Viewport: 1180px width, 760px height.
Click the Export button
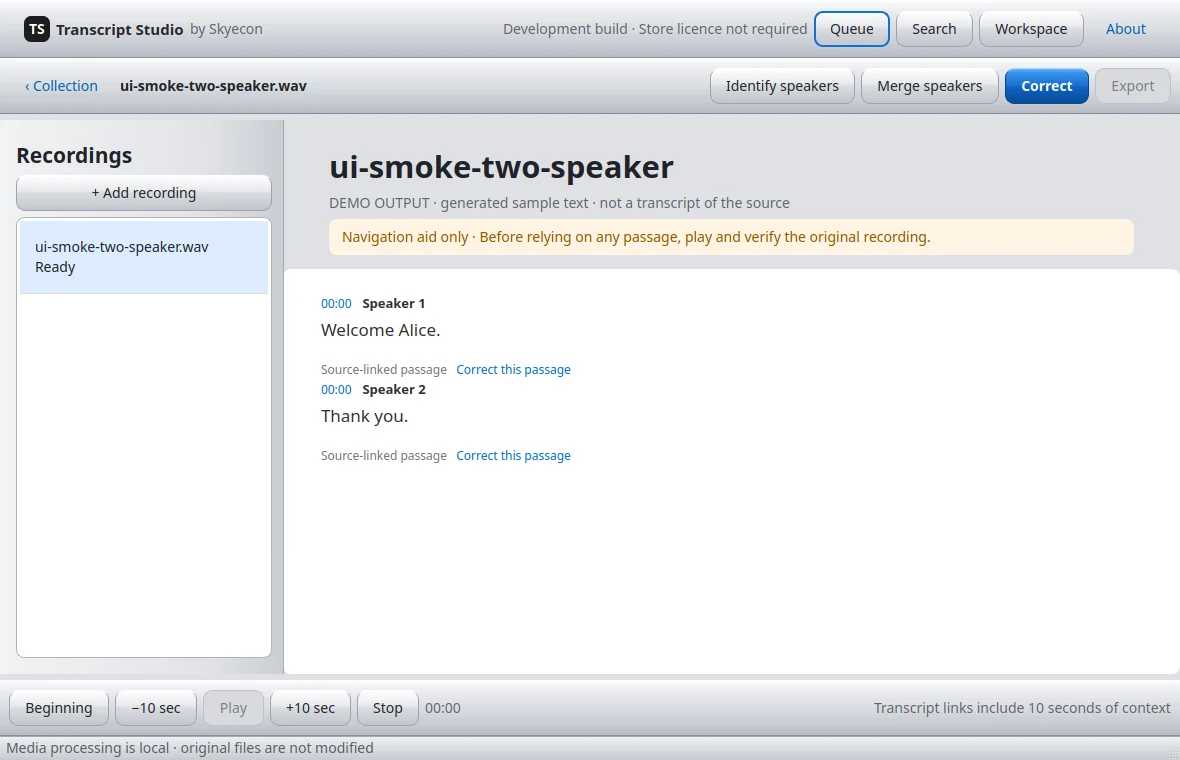coord(1133,86)
